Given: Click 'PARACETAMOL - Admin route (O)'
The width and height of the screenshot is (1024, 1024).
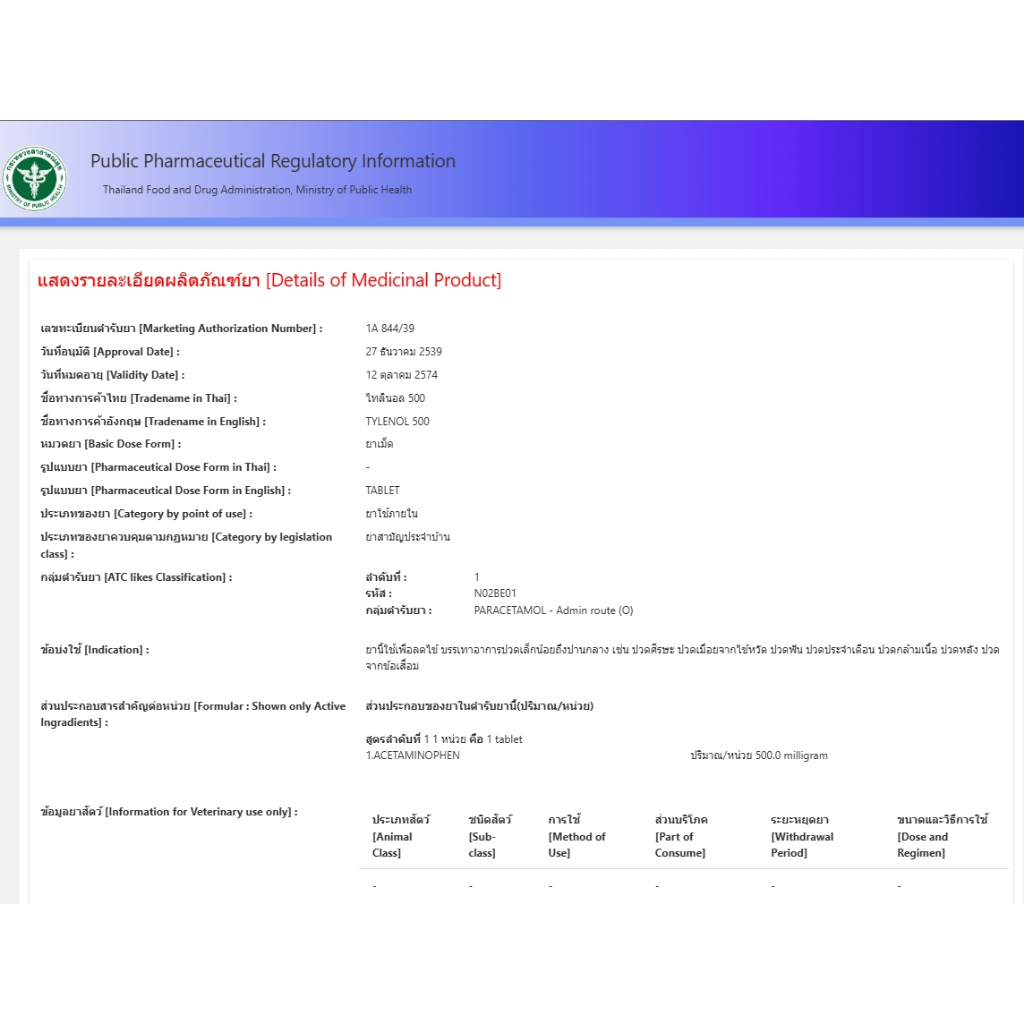Looking at the screenshot, I should coord(553,610).
